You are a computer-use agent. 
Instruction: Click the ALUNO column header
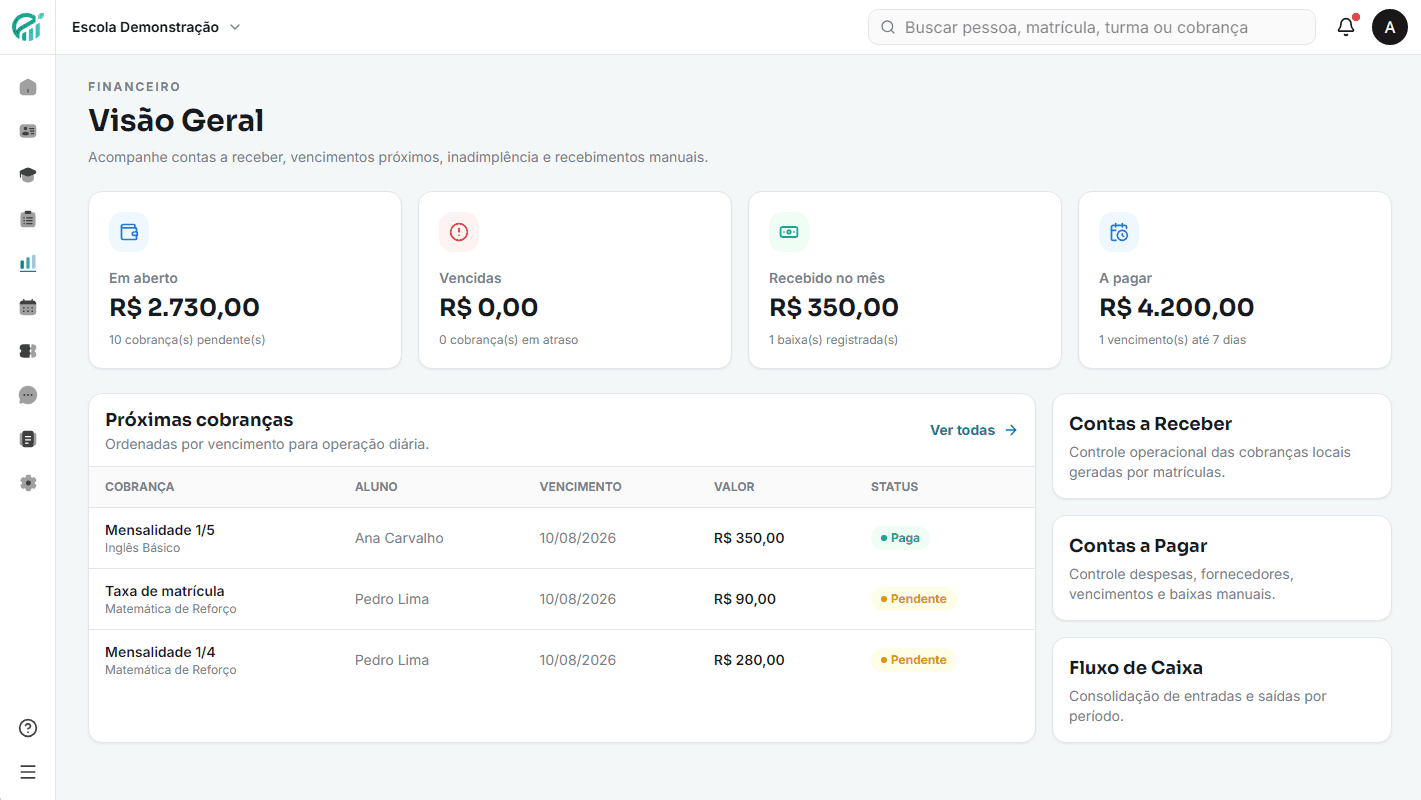point(376,487)
